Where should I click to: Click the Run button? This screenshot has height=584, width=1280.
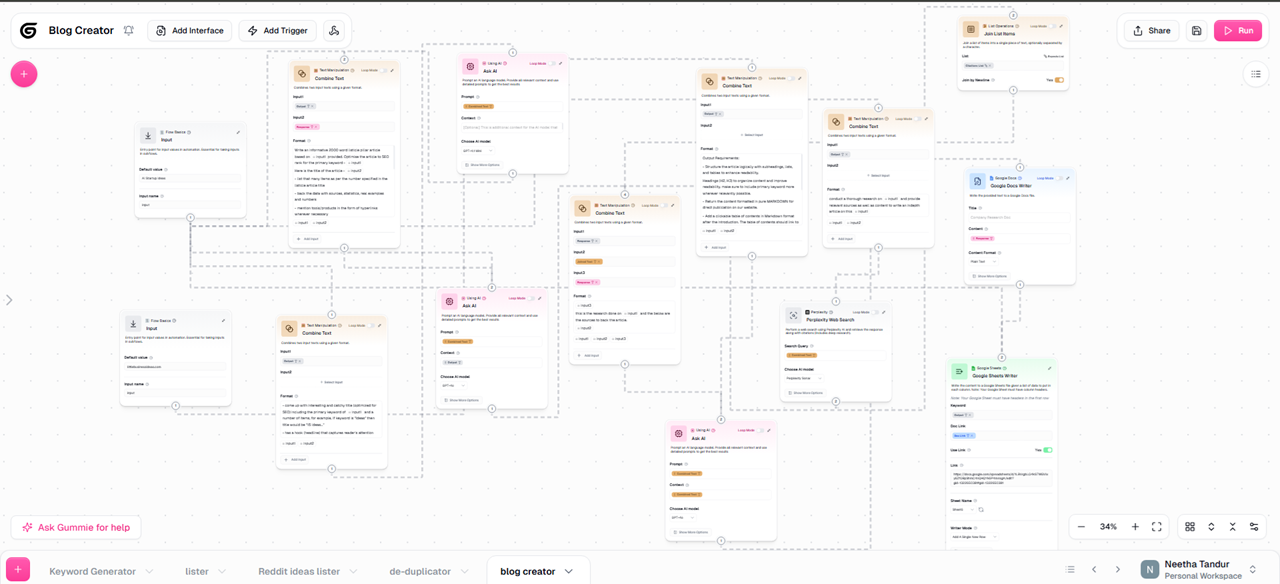click(x=1237, y=31)
